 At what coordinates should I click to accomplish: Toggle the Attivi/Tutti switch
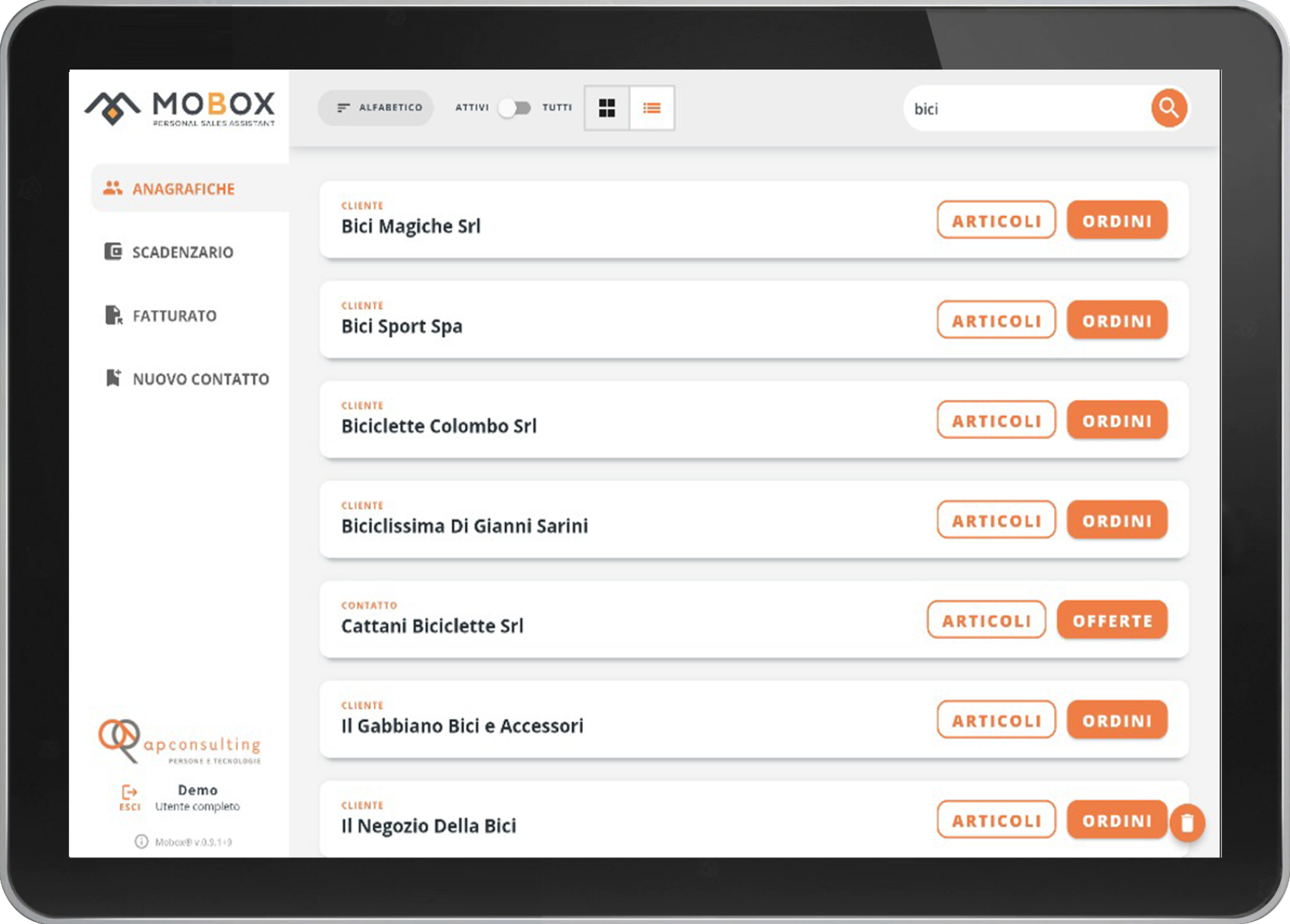click(515, 108)
